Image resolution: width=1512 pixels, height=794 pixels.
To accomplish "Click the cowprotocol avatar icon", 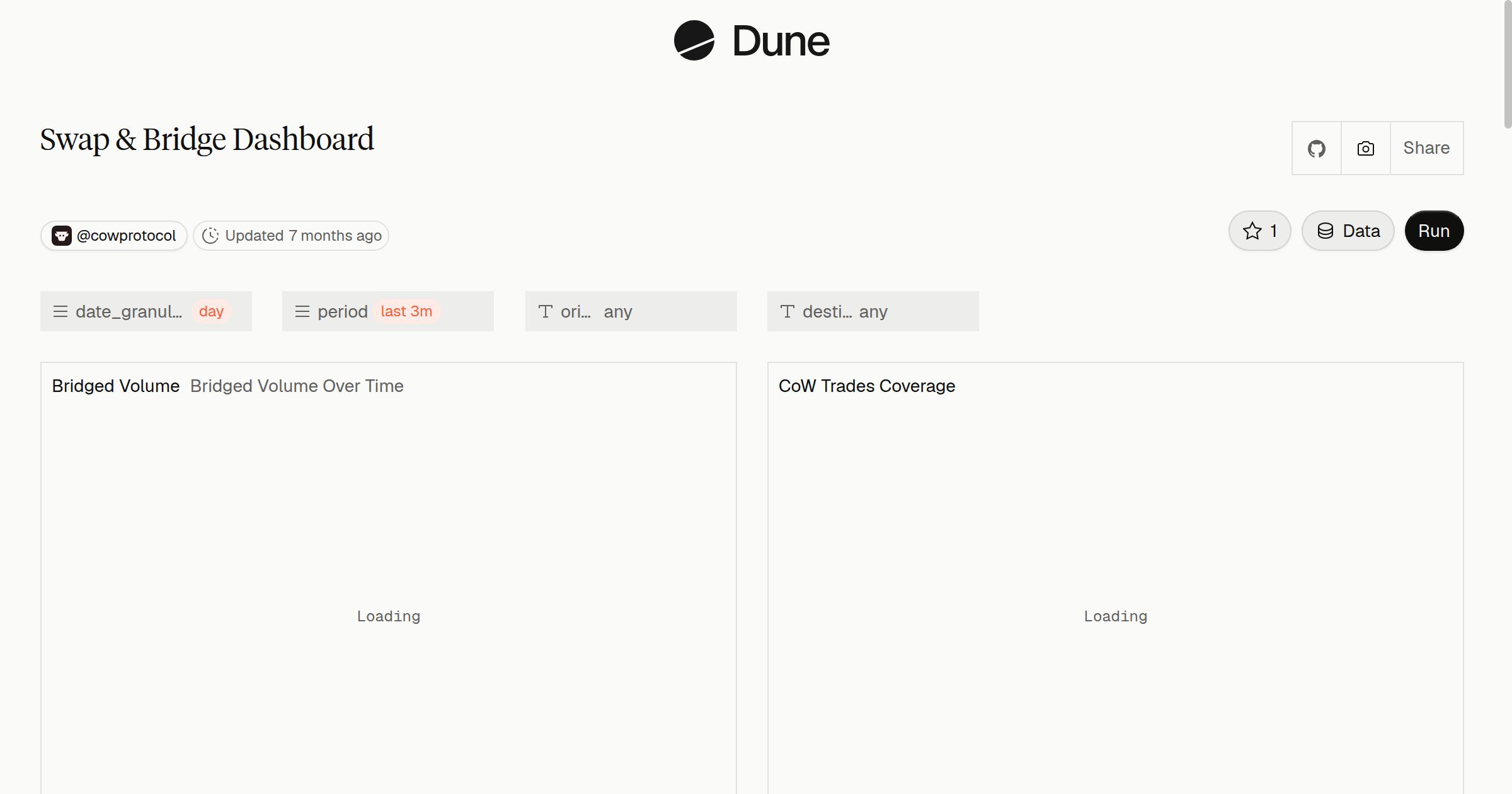I will 61,236.
